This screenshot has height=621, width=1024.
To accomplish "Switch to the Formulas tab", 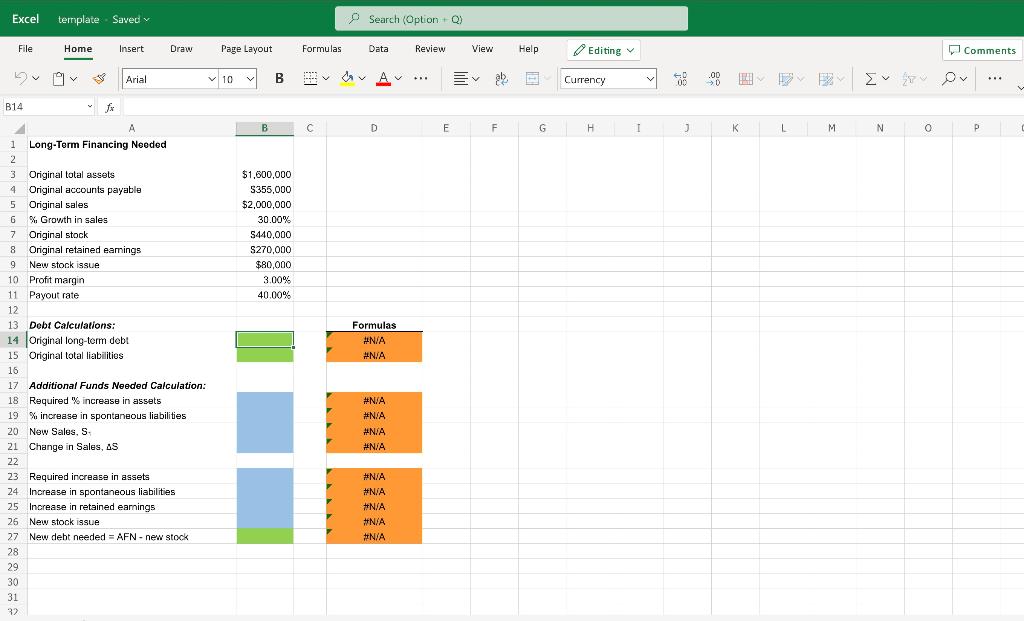I will (x=321, y=49).
